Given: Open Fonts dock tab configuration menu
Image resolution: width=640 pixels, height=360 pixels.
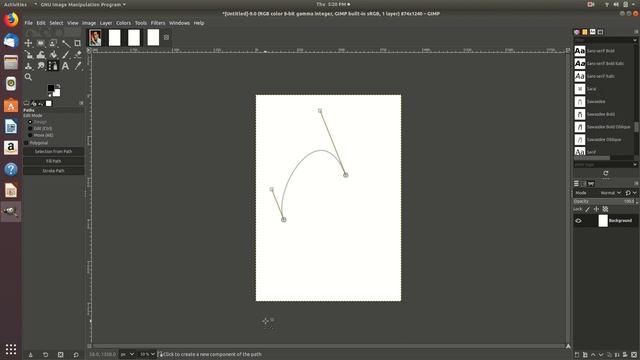Looking at the screenshot, I should [x=636, y=31].
